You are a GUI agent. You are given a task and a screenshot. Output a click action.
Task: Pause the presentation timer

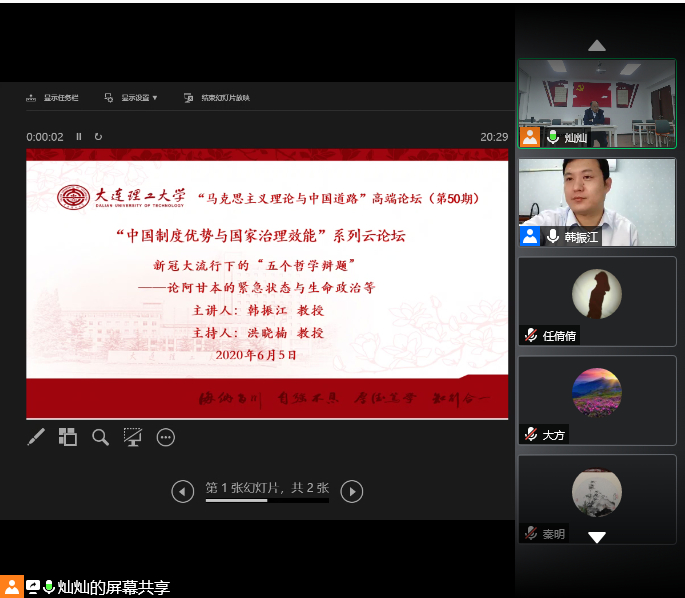point(79,137)
